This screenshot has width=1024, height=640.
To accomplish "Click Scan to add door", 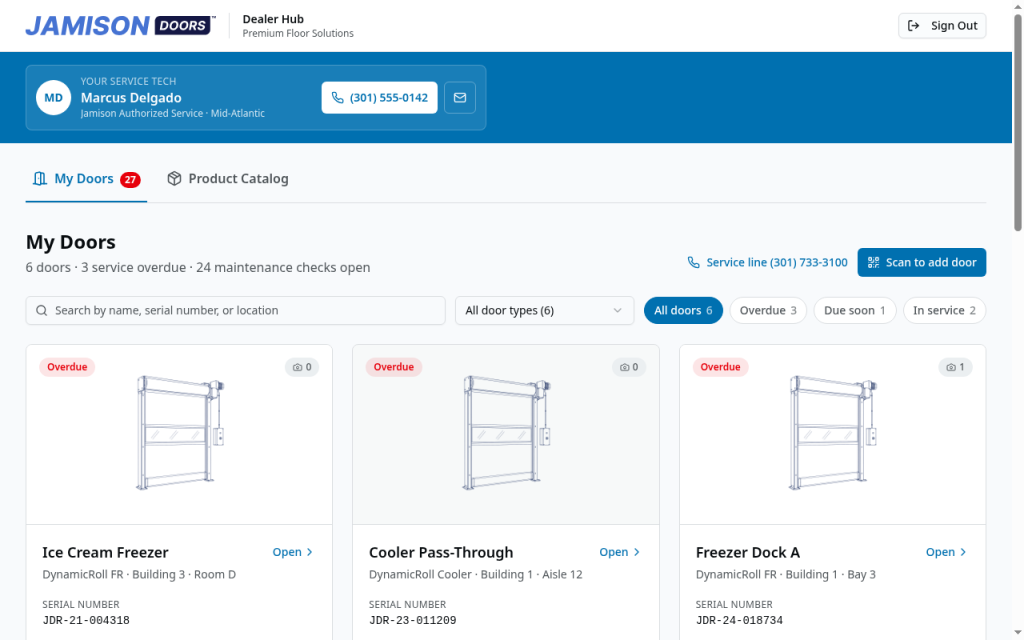I will 921,263.
